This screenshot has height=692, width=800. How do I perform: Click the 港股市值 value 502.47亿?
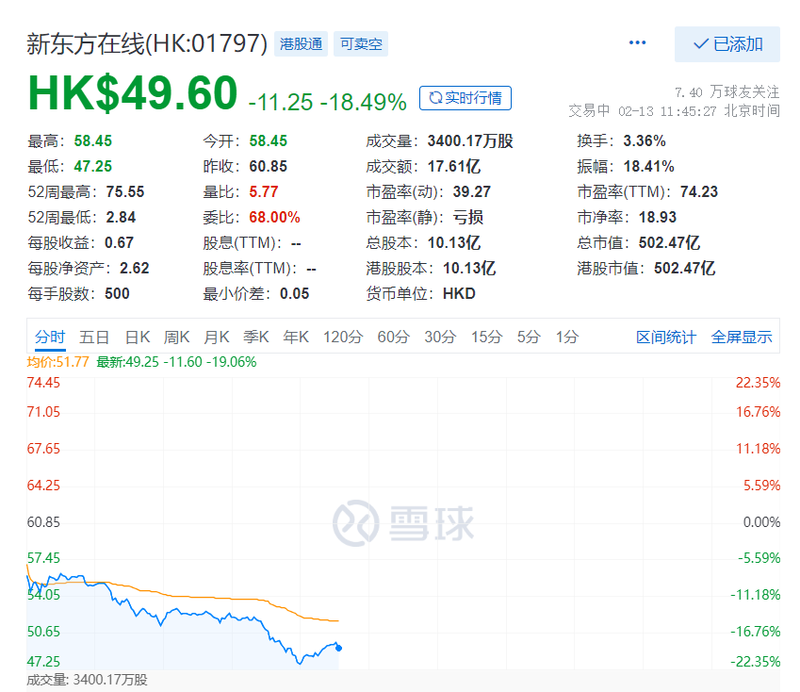pyautogui.click(x=685, y=268)
